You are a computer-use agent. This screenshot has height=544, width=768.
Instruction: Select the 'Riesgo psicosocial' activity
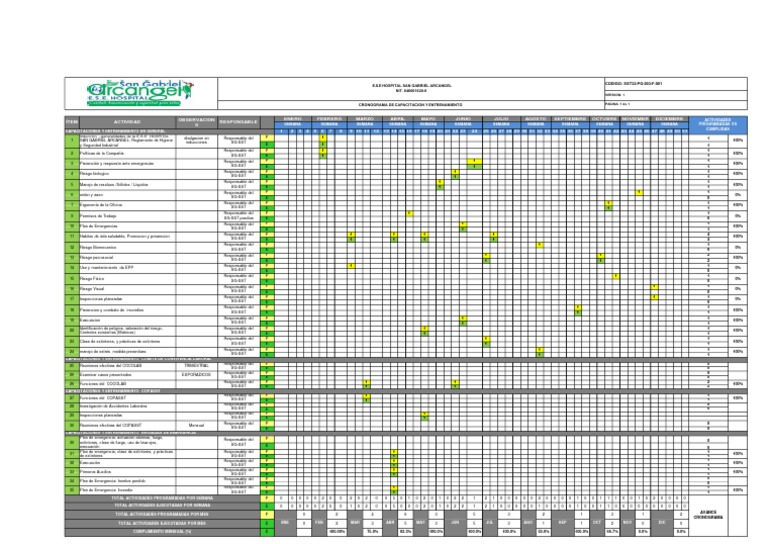coord(127,258)
